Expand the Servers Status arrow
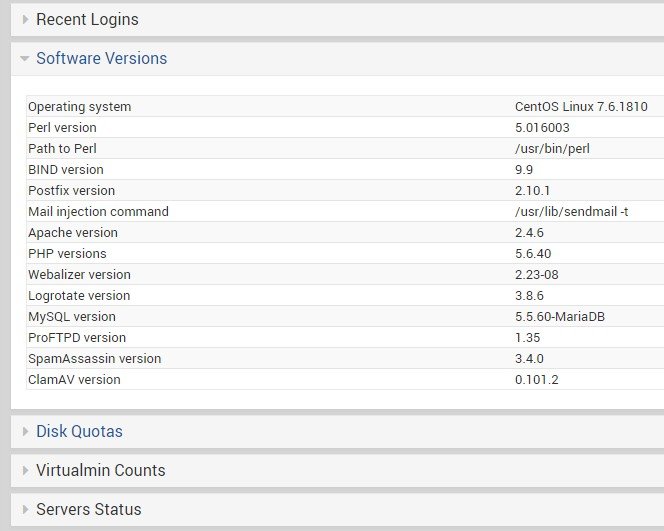This screenshot has width=664, height=531. tap(25, 509)
